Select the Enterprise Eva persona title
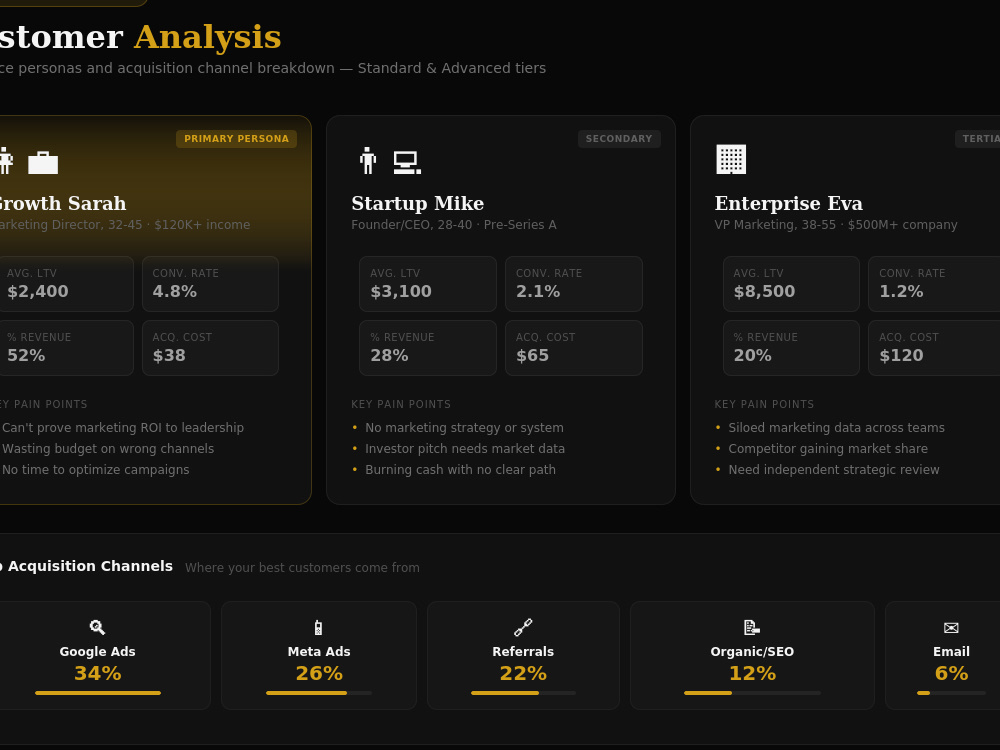 (x=788, y=203)
